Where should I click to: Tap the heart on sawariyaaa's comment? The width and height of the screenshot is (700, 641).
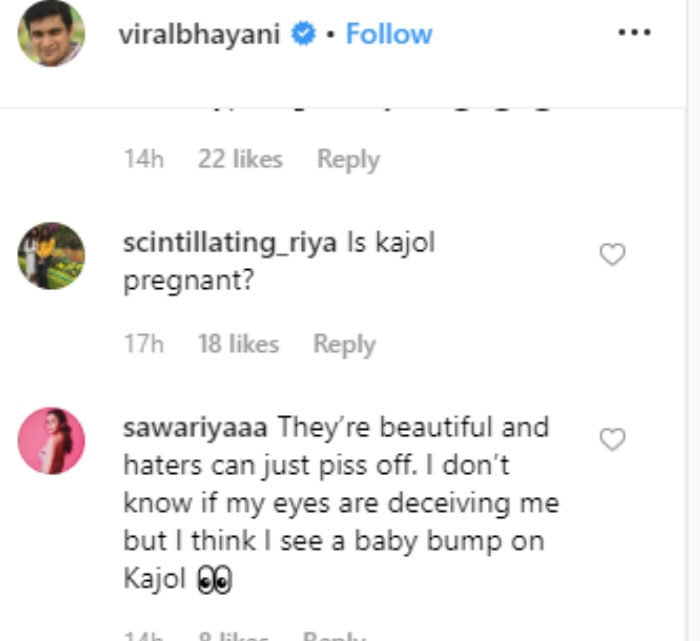612,439
